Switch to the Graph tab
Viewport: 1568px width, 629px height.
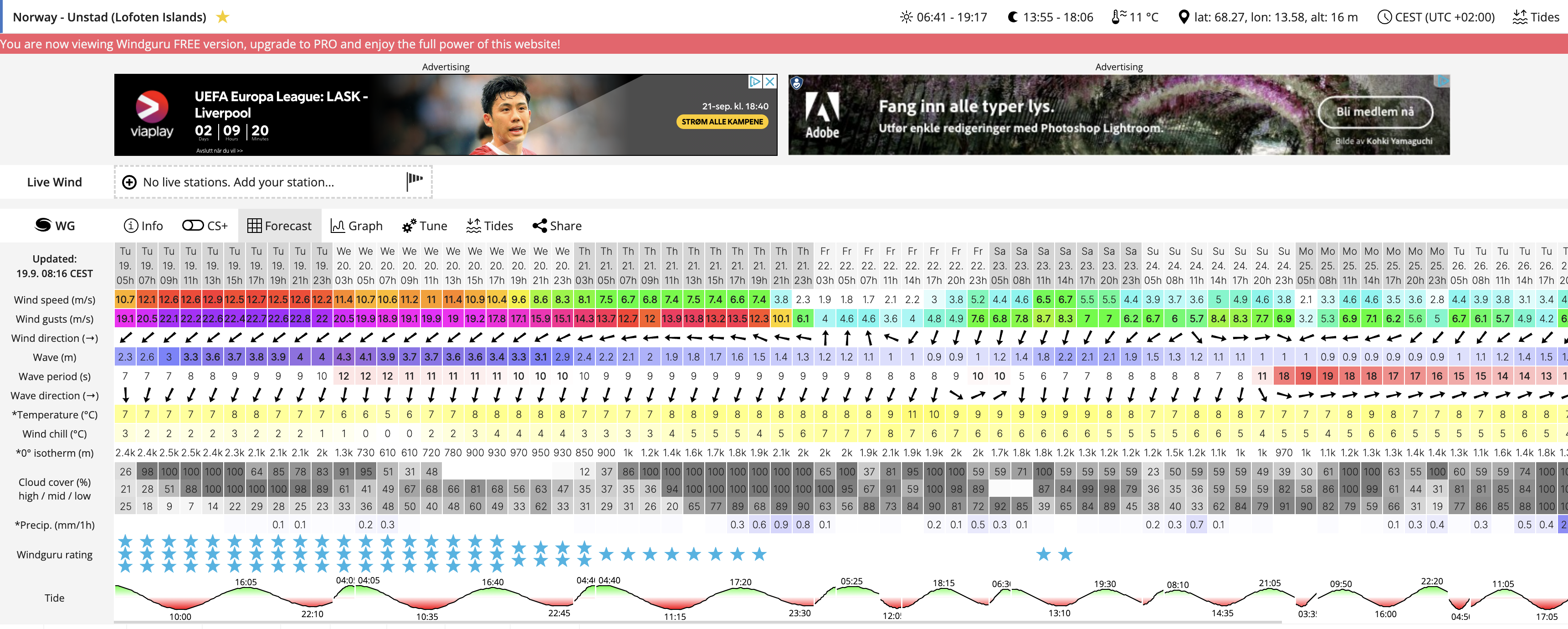[x=357, y=226]
